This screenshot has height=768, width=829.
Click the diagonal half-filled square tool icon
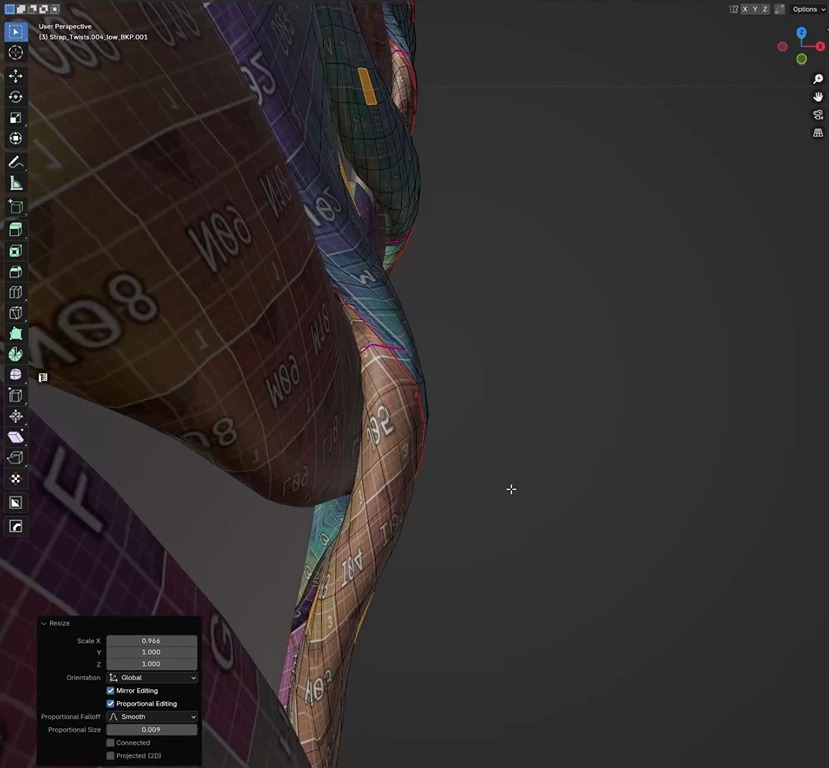coord(15,502)
